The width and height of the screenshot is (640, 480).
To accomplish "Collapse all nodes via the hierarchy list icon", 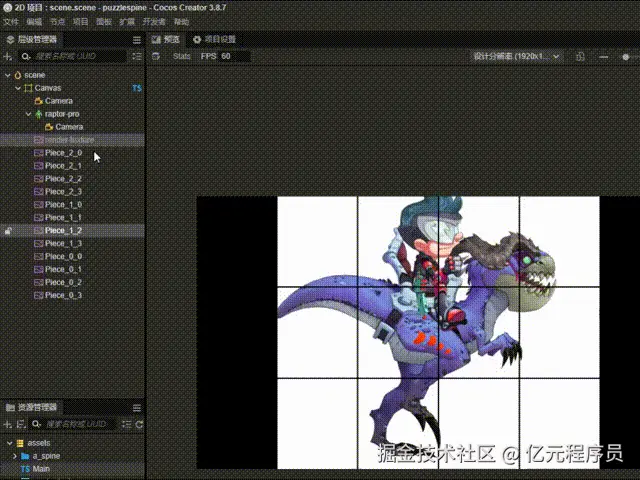I will 137,56.
